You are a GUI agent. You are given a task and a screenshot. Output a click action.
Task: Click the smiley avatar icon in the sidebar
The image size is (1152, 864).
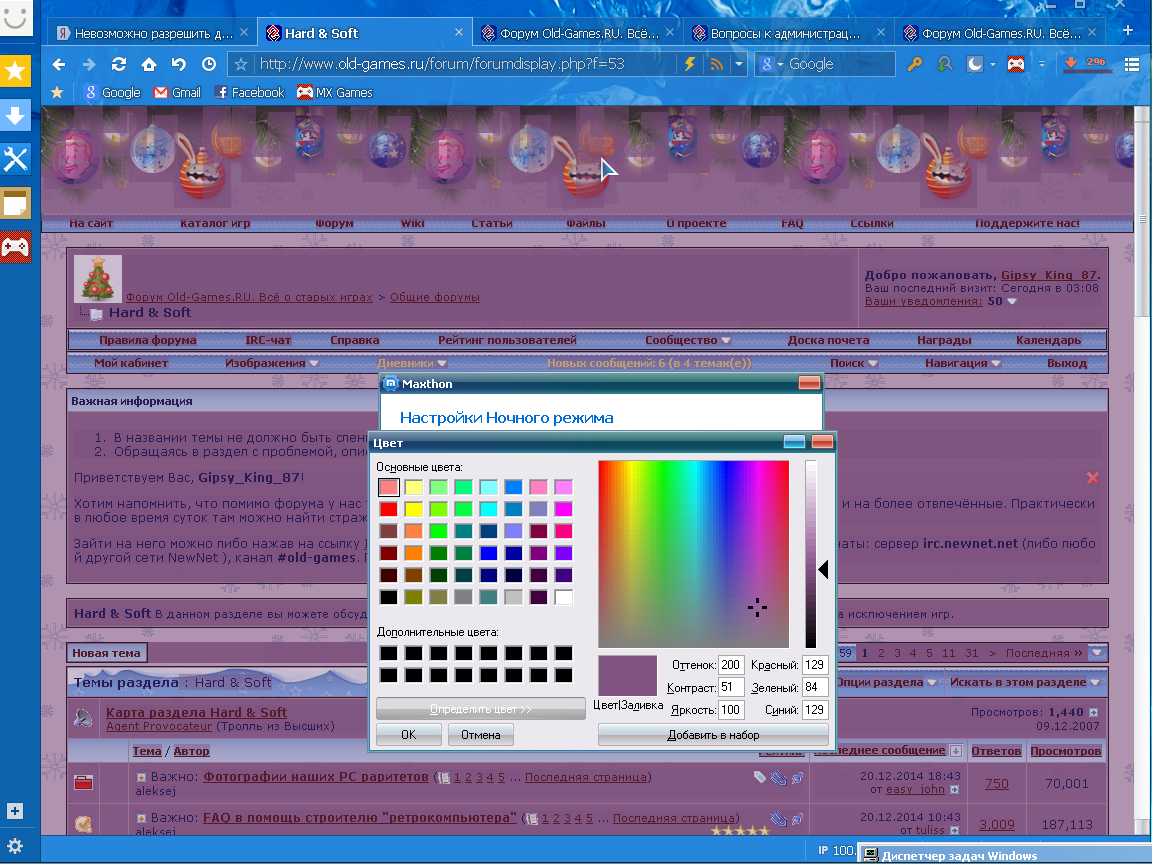click(15, 16)
